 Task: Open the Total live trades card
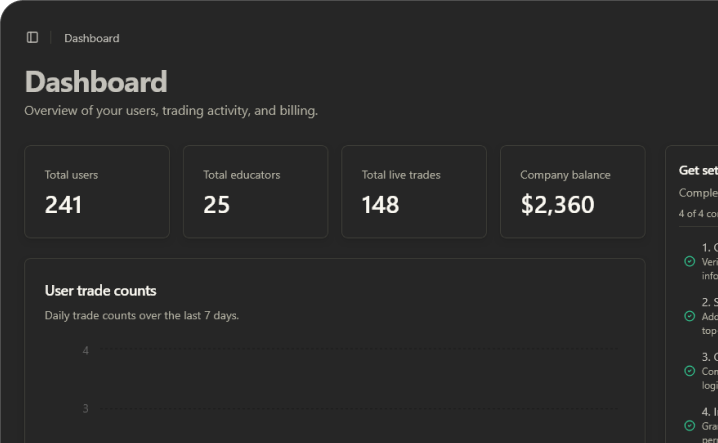[414, 191]
